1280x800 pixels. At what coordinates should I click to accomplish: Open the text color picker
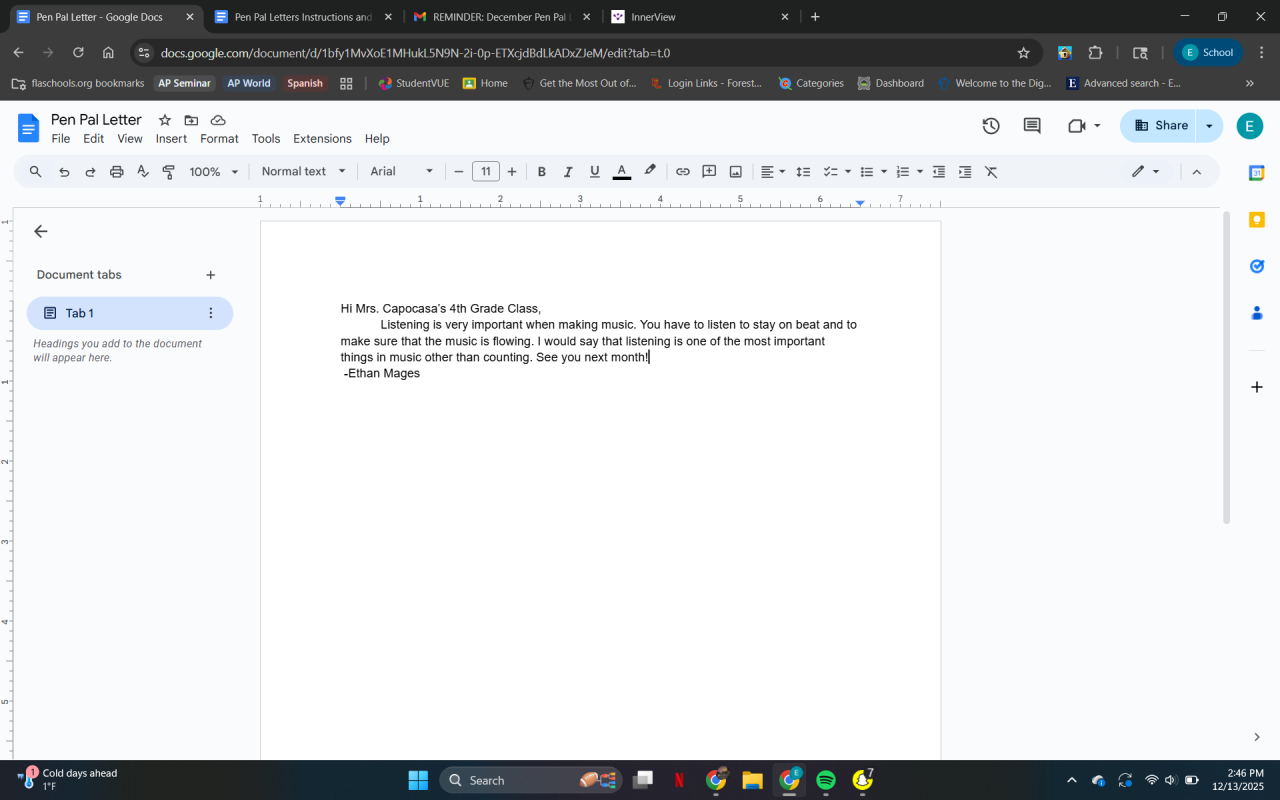[x=621, y=172]
